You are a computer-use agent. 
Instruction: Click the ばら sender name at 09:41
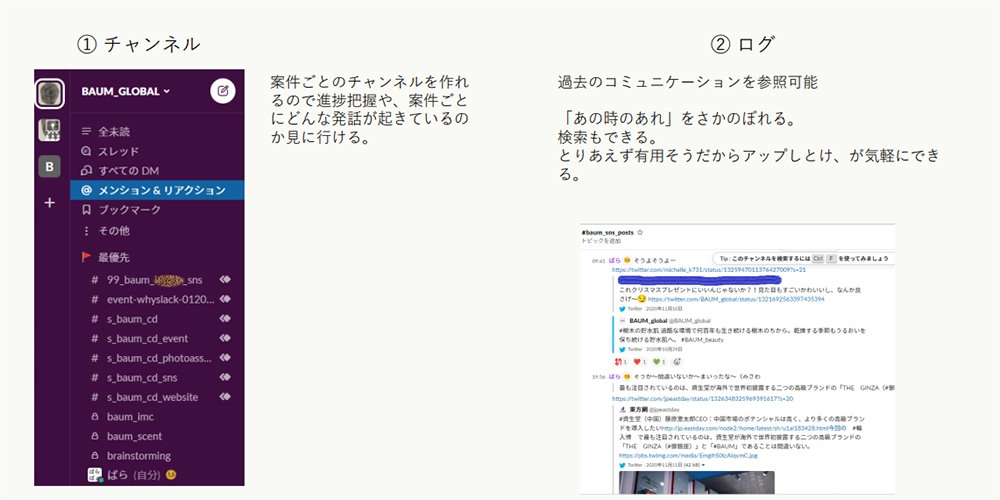pyautogui.click(x=615, y=261)
